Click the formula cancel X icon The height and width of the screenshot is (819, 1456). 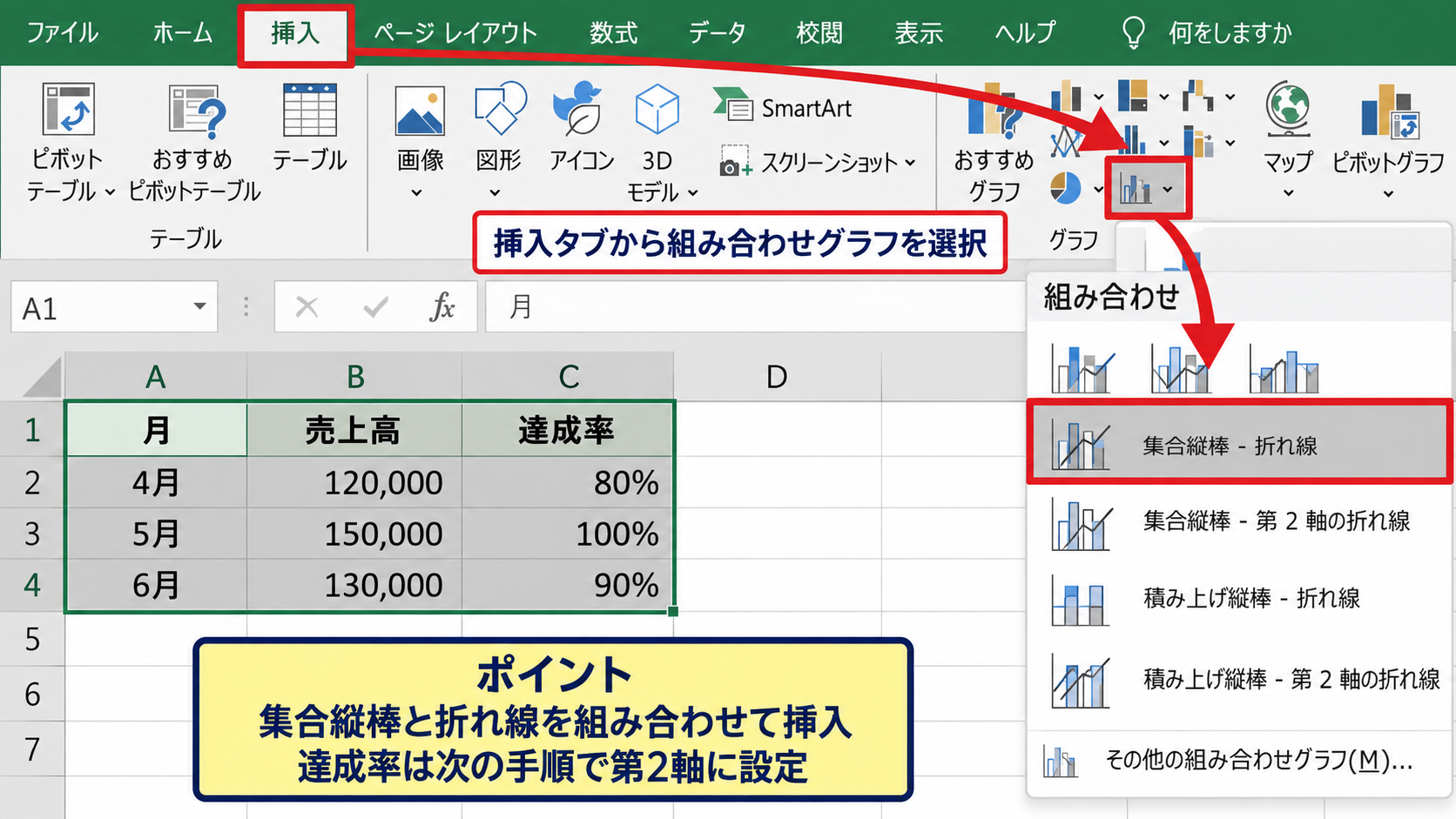(307, 306)
